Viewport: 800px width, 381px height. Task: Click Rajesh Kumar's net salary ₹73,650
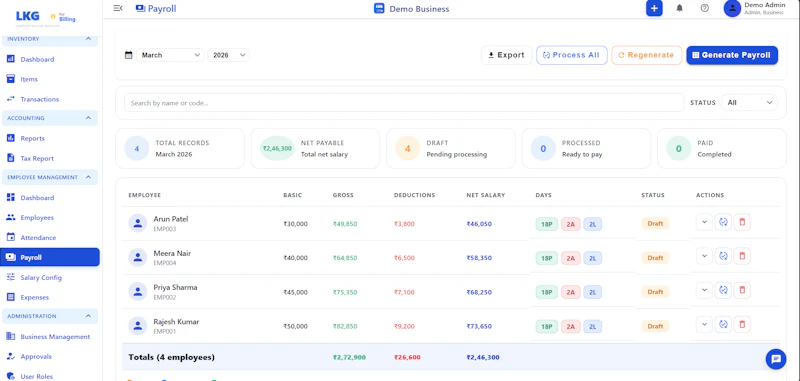click(x=479, y=326)
